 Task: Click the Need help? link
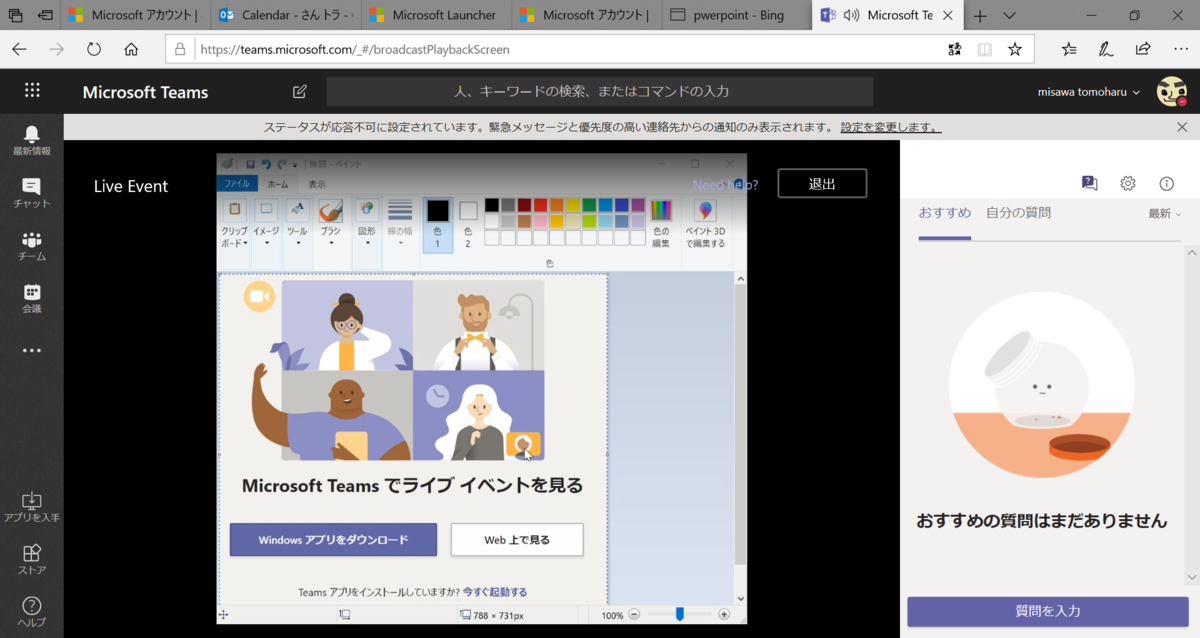[725, 184]
